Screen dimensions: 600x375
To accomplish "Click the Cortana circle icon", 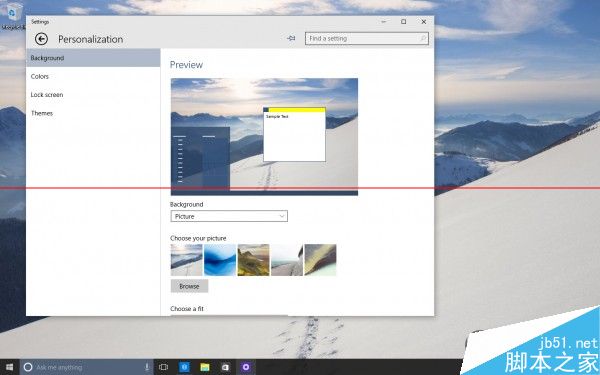I will pyautogui.click(x=28, y=367).
